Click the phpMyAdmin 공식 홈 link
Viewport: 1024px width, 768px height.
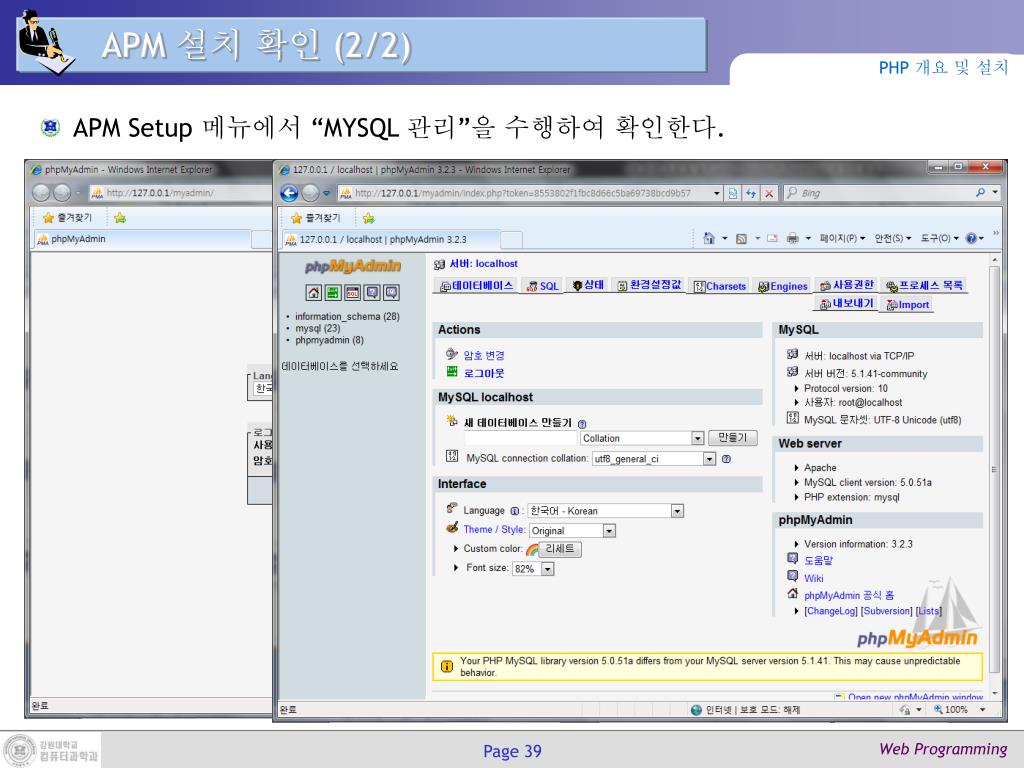pyautogui.click(x=849, y=596)
